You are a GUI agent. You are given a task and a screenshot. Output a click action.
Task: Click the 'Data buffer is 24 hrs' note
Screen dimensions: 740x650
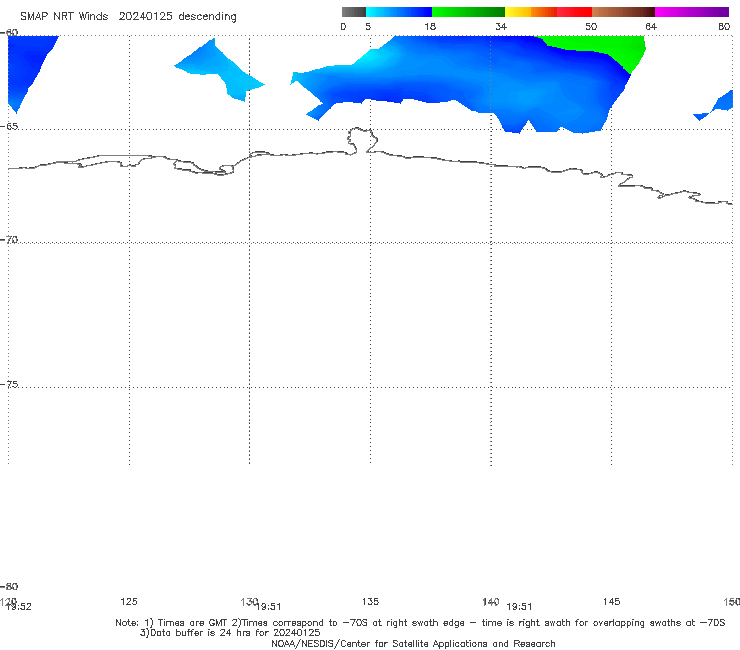(230, 633)
